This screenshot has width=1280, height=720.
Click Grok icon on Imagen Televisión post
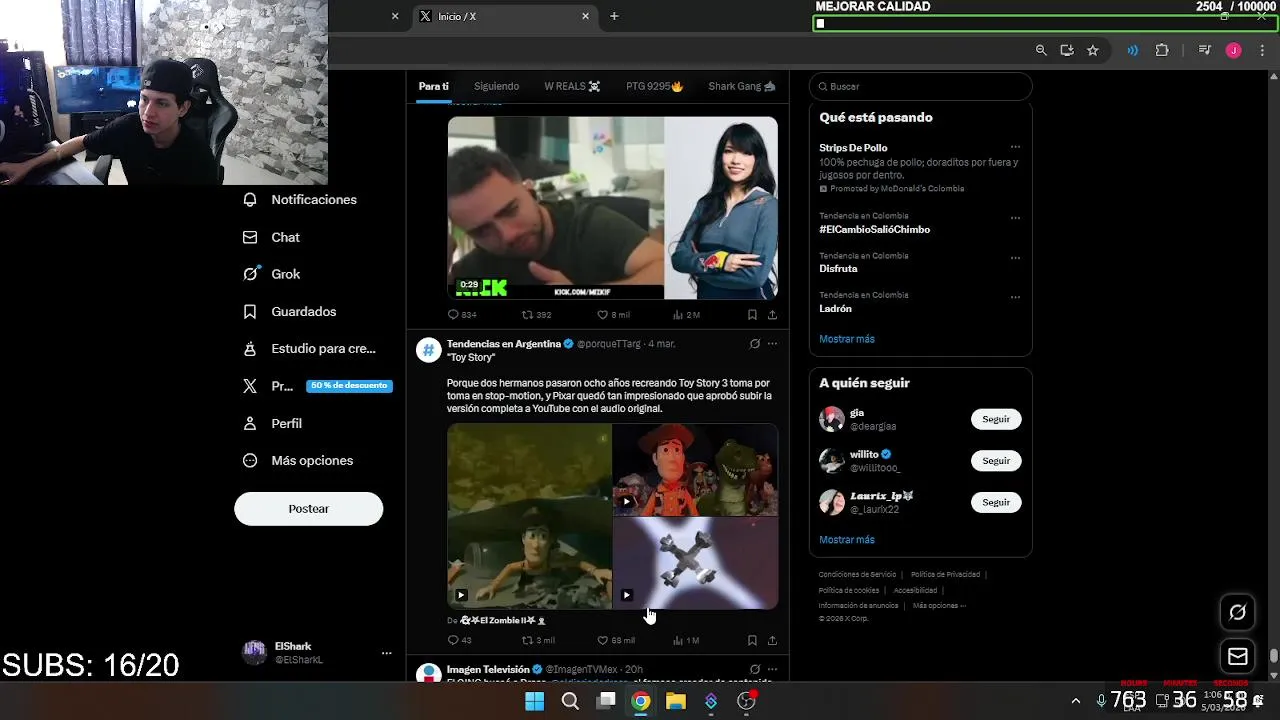(x=754, y=669)
